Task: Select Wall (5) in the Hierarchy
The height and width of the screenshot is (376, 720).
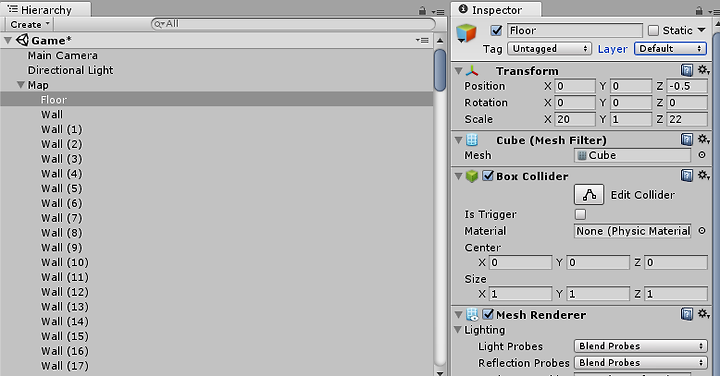Action: point(62,189)
